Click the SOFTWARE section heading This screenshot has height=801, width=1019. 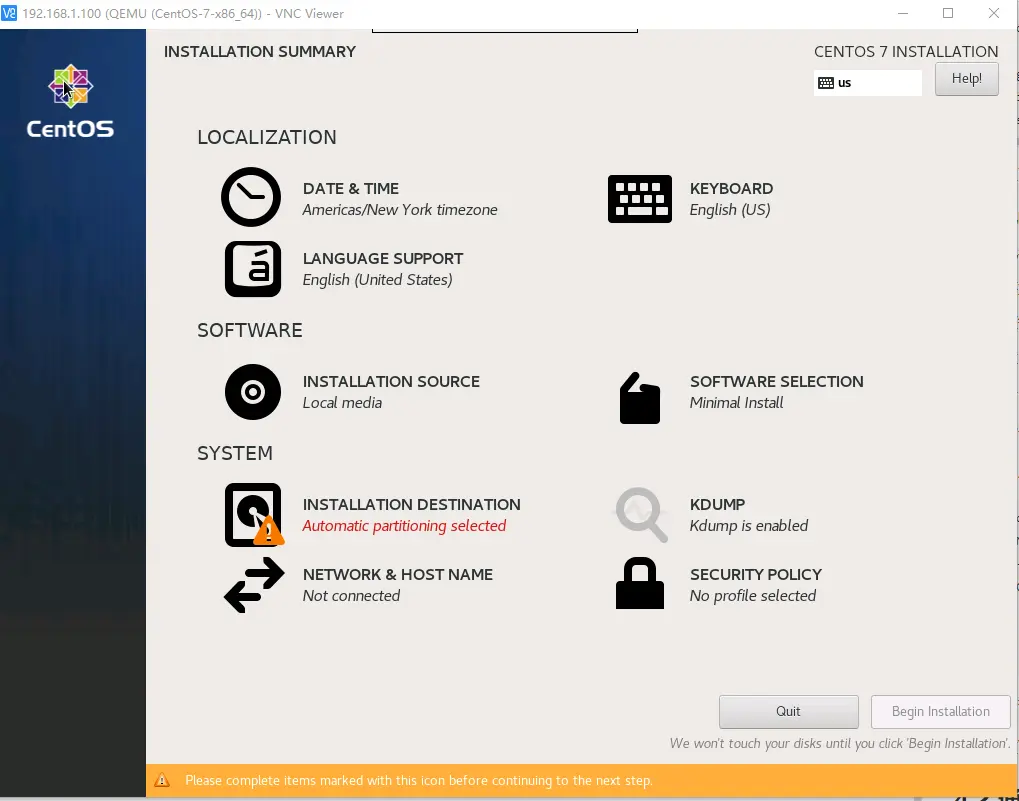click(x=250, y=330)
